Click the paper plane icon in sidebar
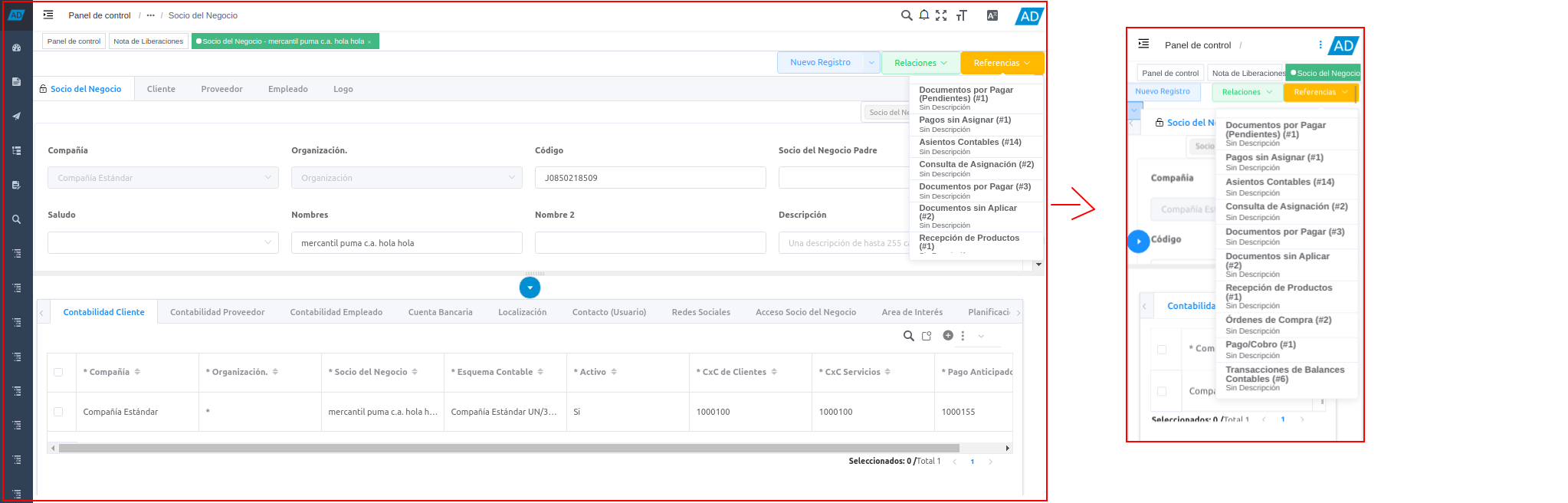The image size is (1568, 503). click(x=16, y=116)
